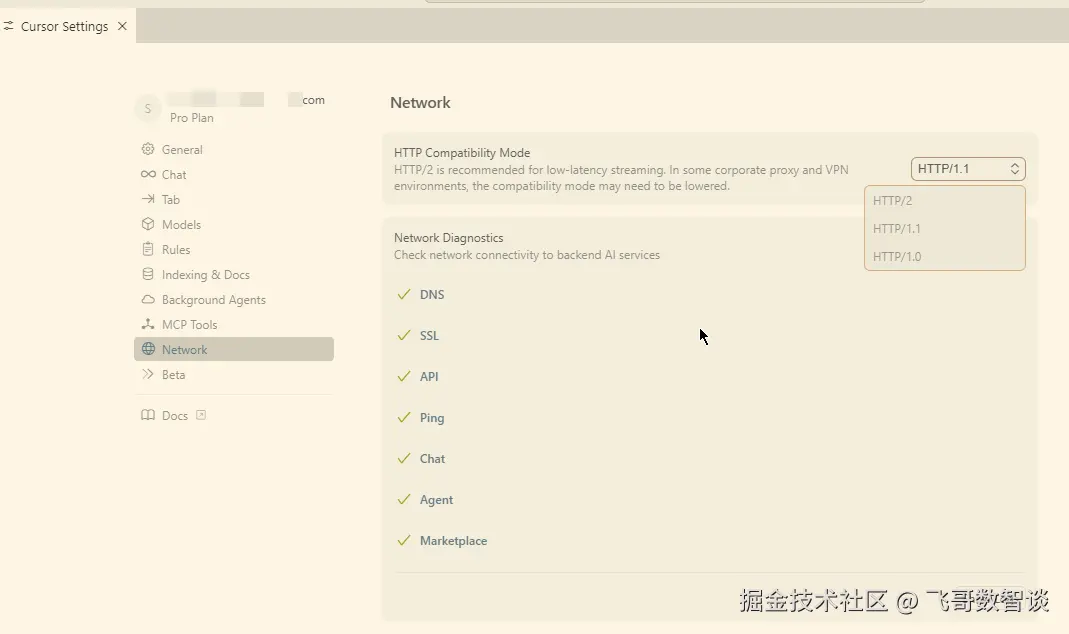Viewport: 1069px width, 634px height.
Task: Click the user avatar with letter S
Action: pyautogui.click(x=148, y=108)
